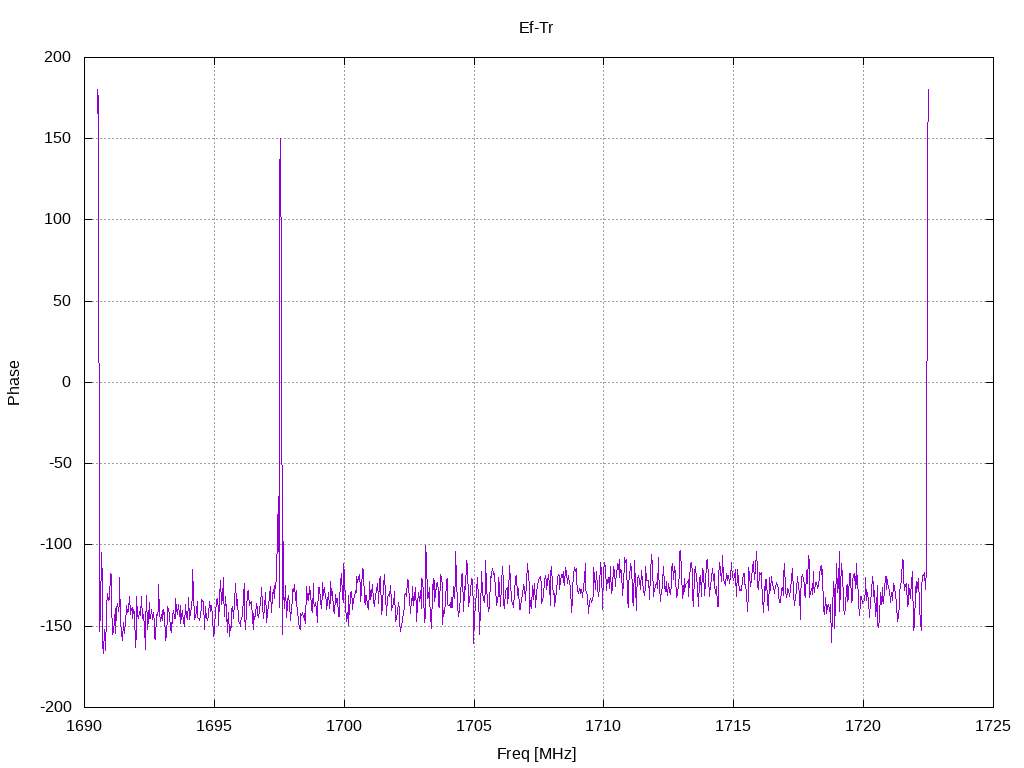Click the y-axis tick label "150"
This screenshot has height=768, width=1024.
(57, 138)
